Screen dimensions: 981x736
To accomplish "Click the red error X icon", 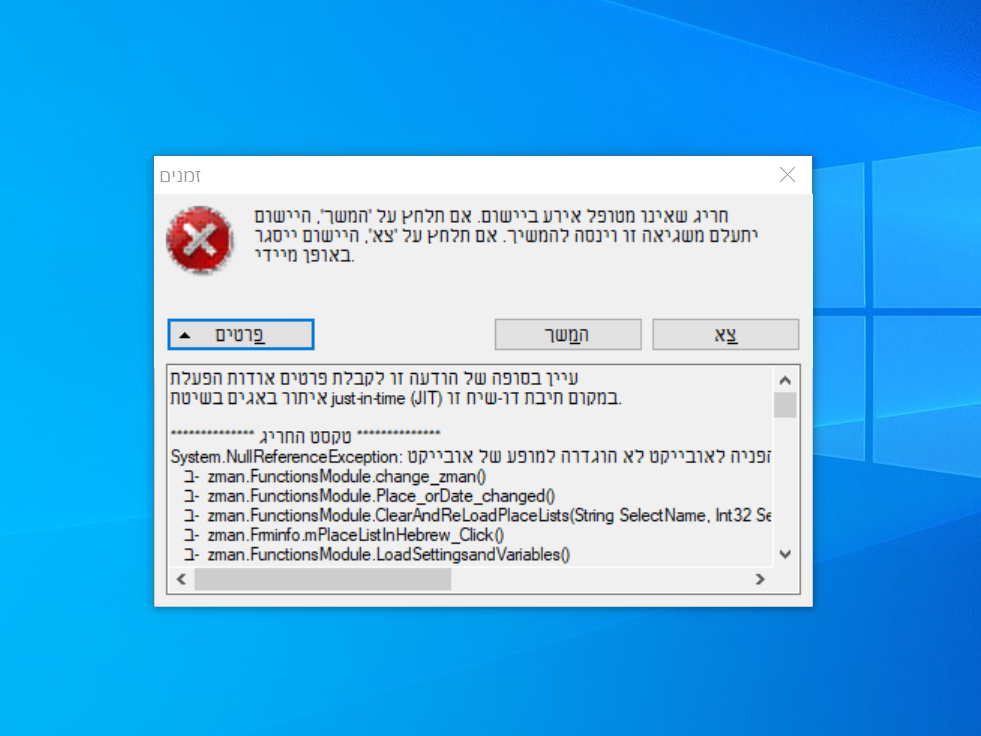I will point(200,240).
